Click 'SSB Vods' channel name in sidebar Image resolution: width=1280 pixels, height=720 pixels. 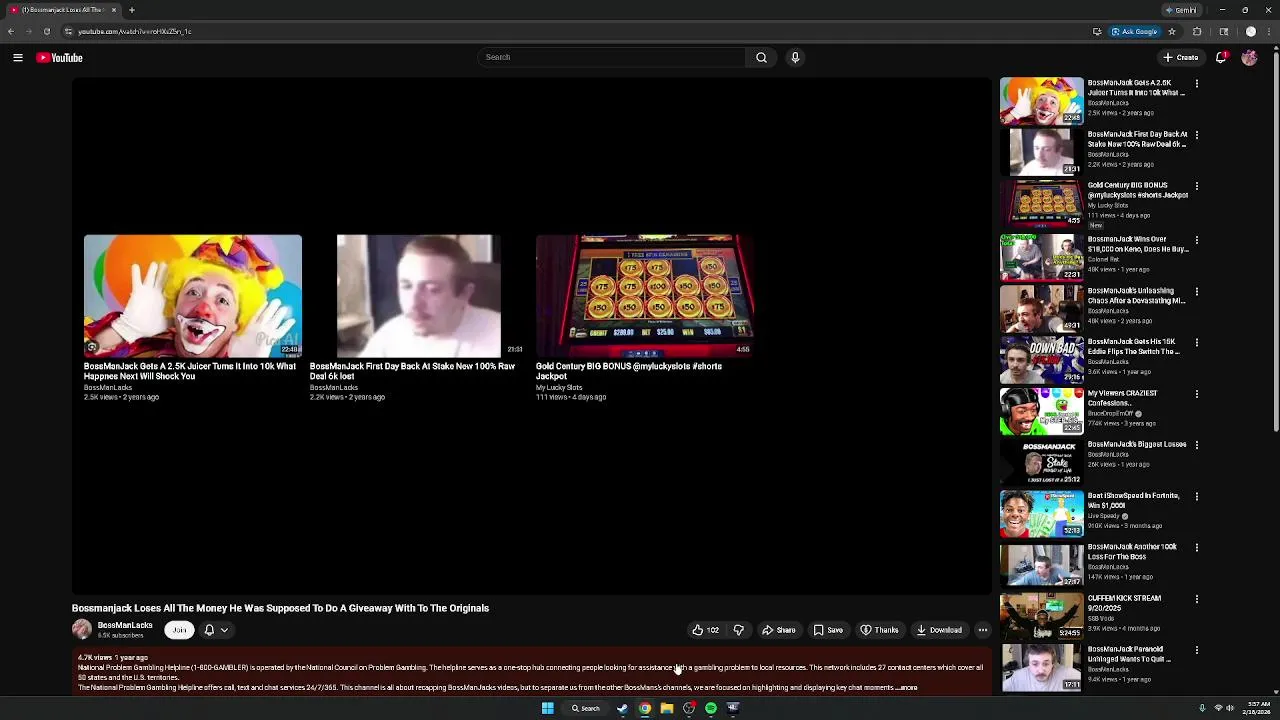pyautogui.click(x=1103, y=618)
